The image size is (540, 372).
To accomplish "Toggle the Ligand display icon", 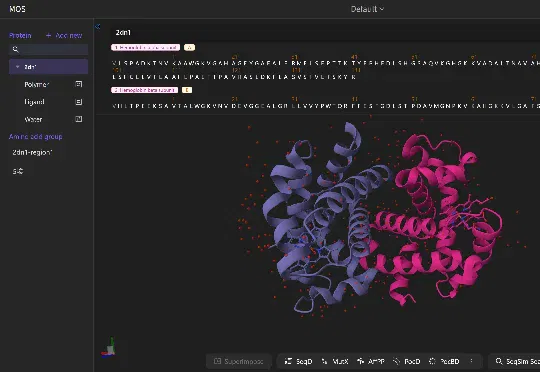I will (x=79, y=102).
